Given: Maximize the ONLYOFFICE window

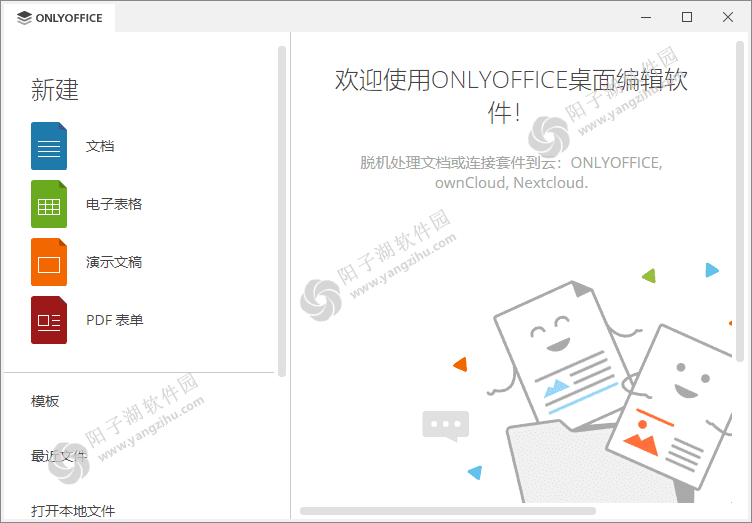Looking at the screenshot, I should pos(687,17).
